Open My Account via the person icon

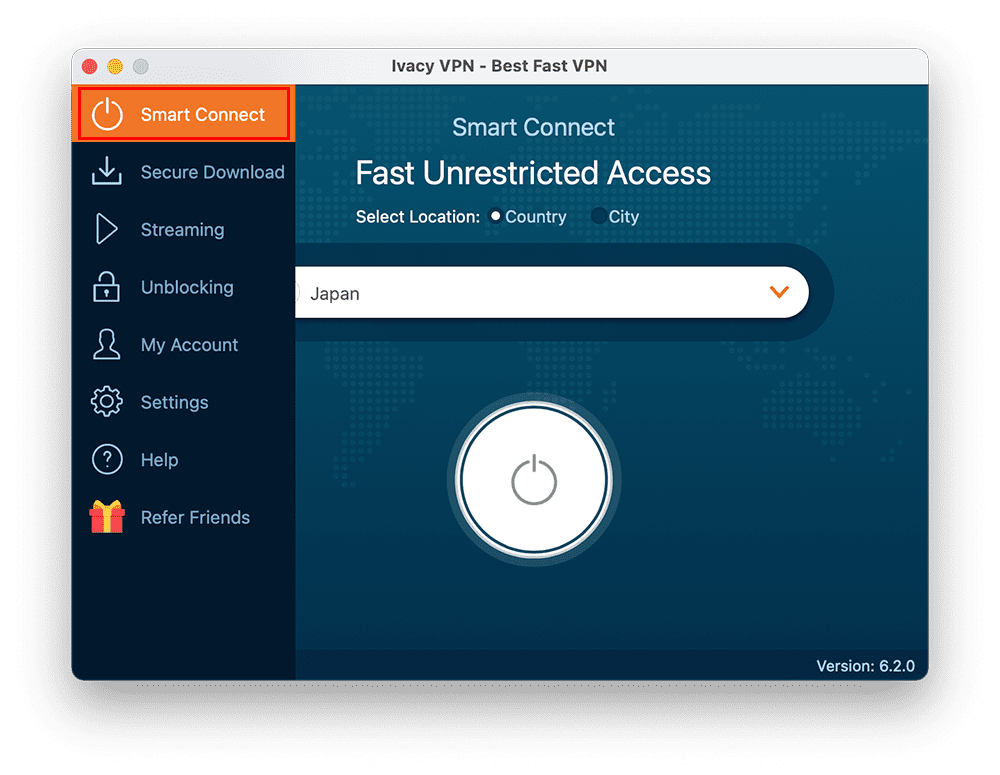tap(106, 344)
